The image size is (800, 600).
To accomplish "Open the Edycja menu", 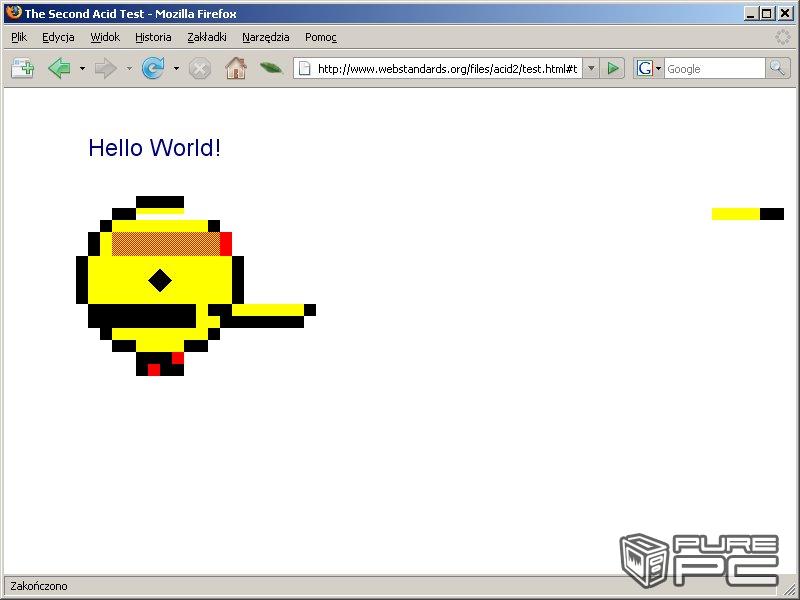I will click(x=58, y=37).
